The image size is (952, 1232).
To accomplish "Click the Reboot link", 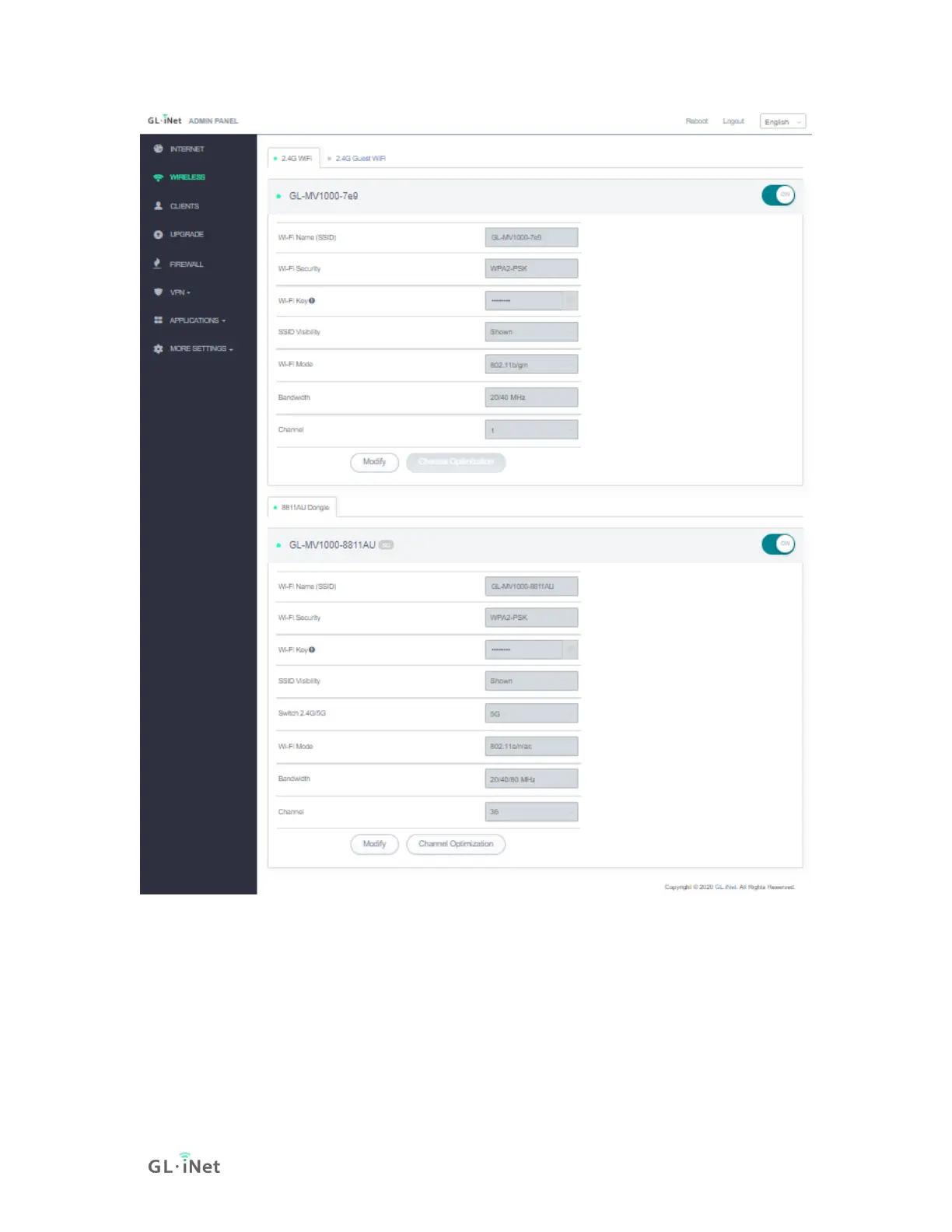I will [x=697, y=121].
